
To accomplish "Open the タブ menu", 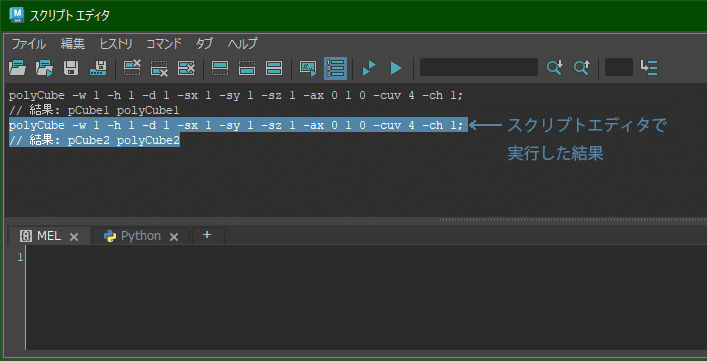I will (204, 44).
